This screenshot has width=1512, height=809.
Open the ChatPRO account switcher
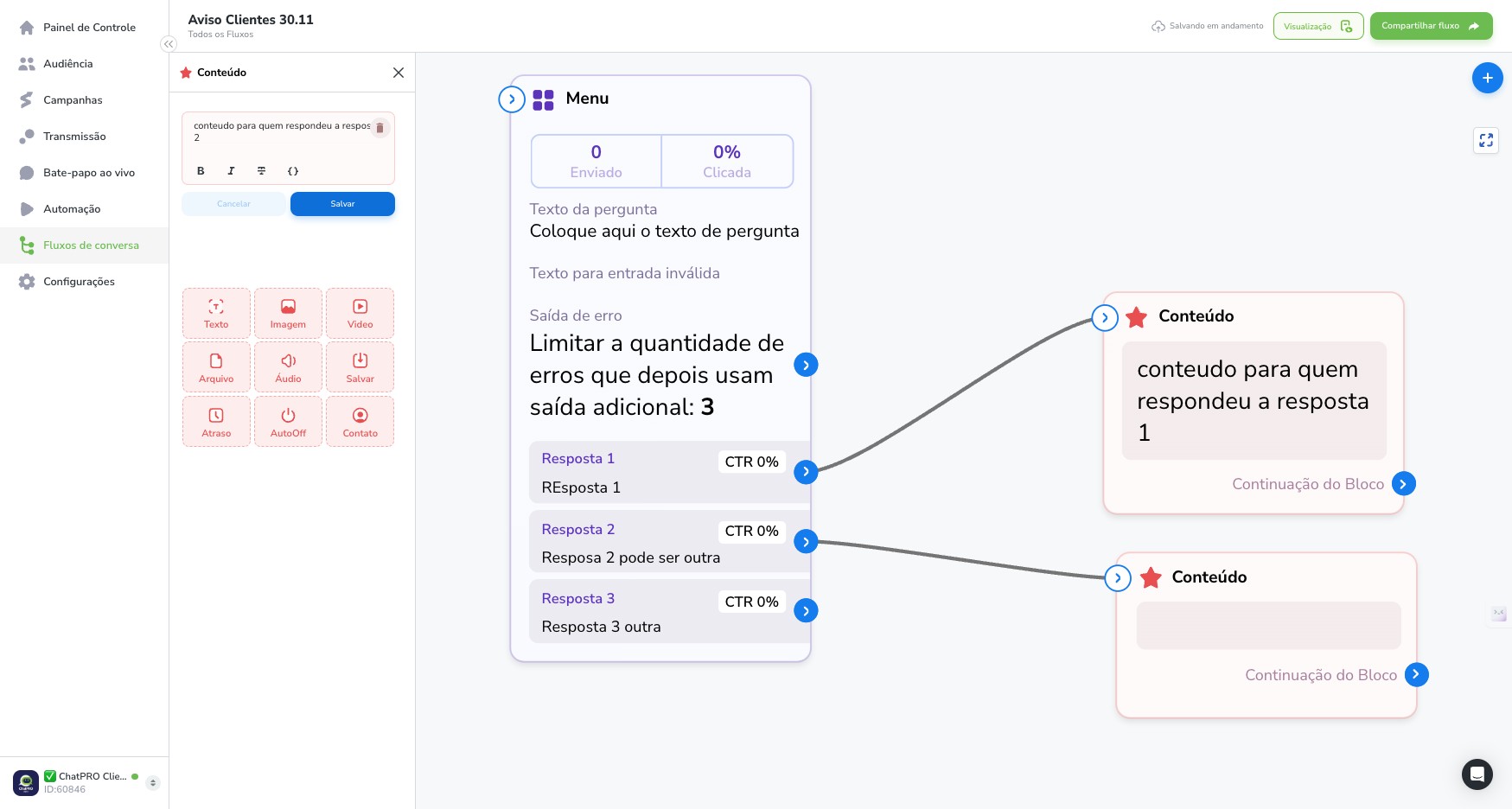pyautogui.click(x=153, y=783)
